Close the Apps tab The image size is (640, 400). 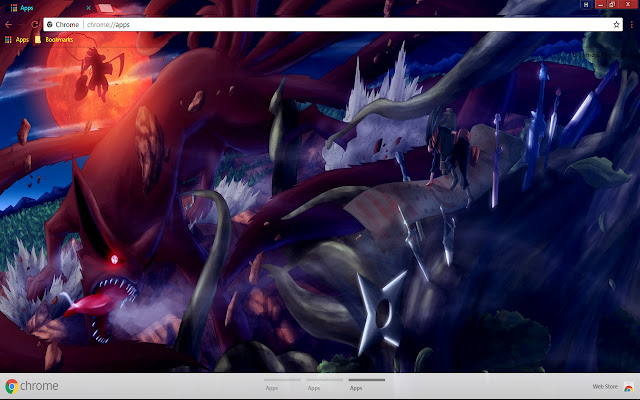pyautogui.click(x=89, y=8)
